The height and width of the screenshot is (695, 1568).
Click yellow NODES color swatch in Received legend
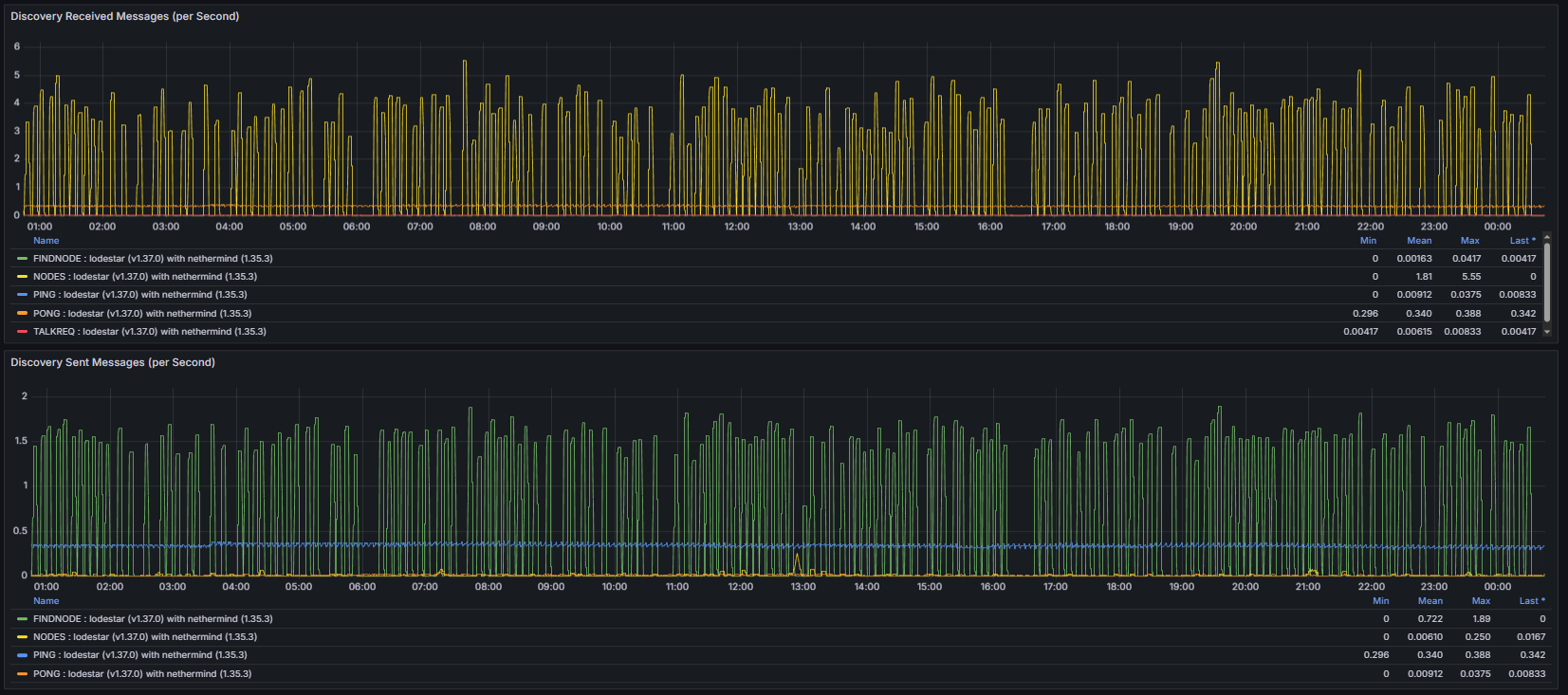pyautogui.click(x=22, y=277)
